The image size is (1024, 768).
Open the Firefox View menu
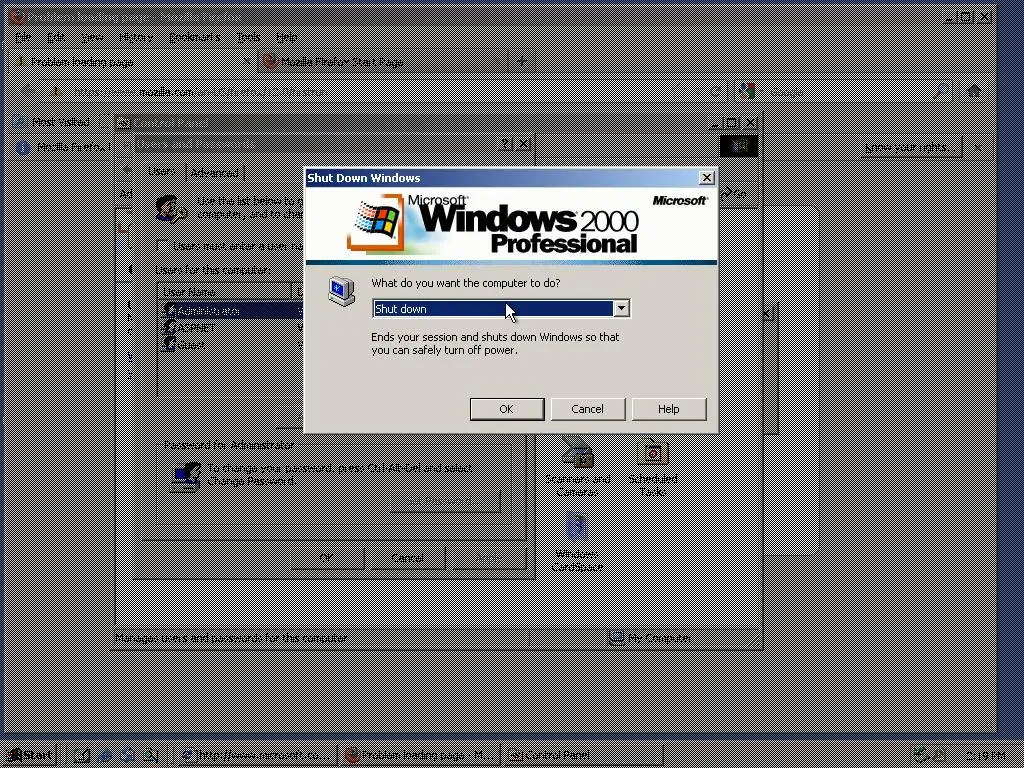pos(92,37)
